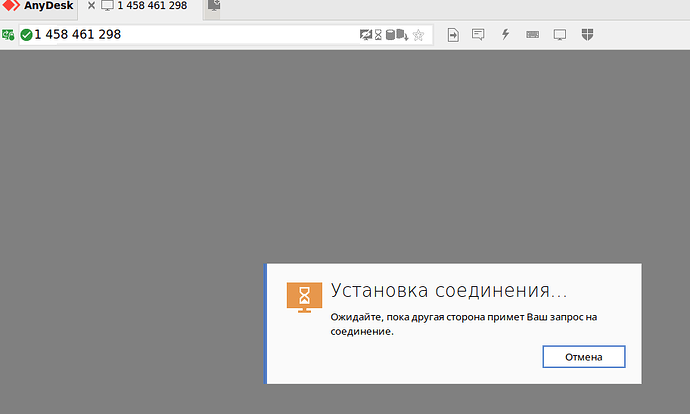This screenshot has width=690, height=414.
Task: Click the crossed-out screen icon in address bar
Action: (366, 35)
